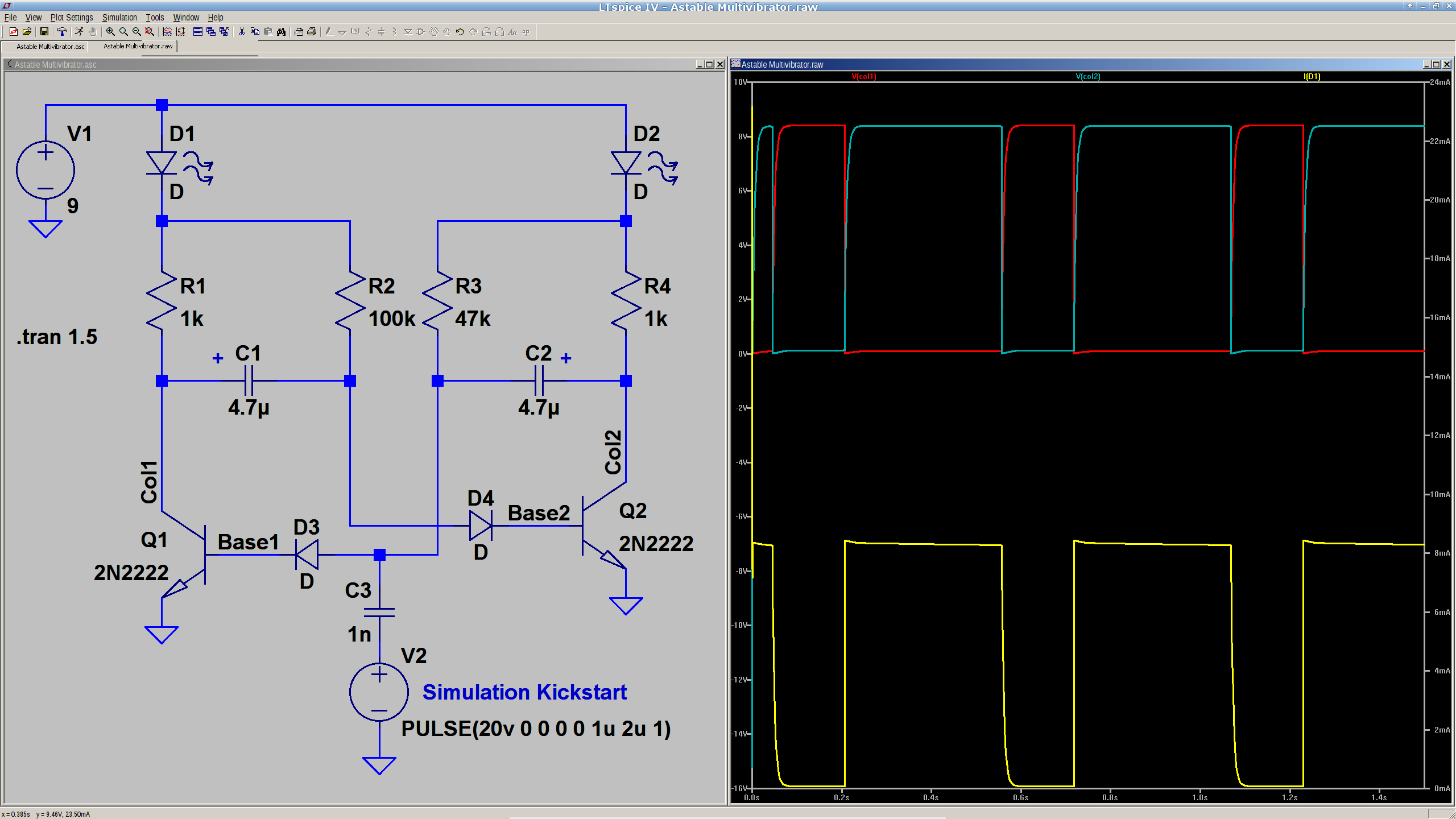Click the Save floppy disk icon

coord(44,32)
